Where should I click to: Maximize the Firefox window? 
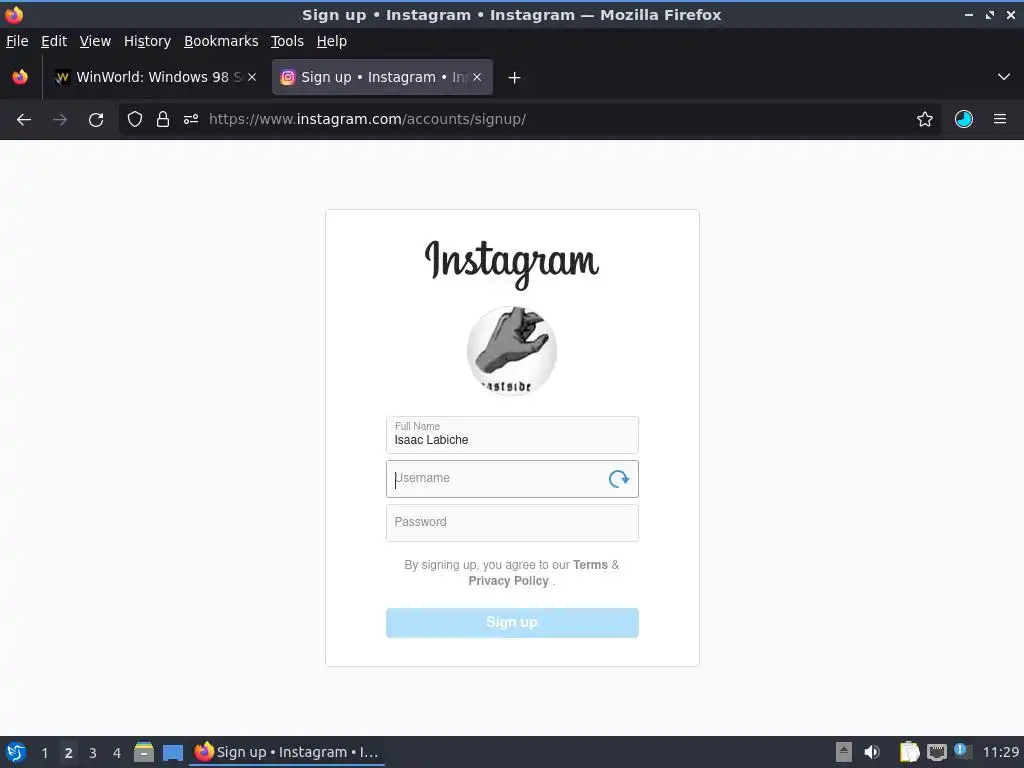pyautogui.click(x=990, y=15)
